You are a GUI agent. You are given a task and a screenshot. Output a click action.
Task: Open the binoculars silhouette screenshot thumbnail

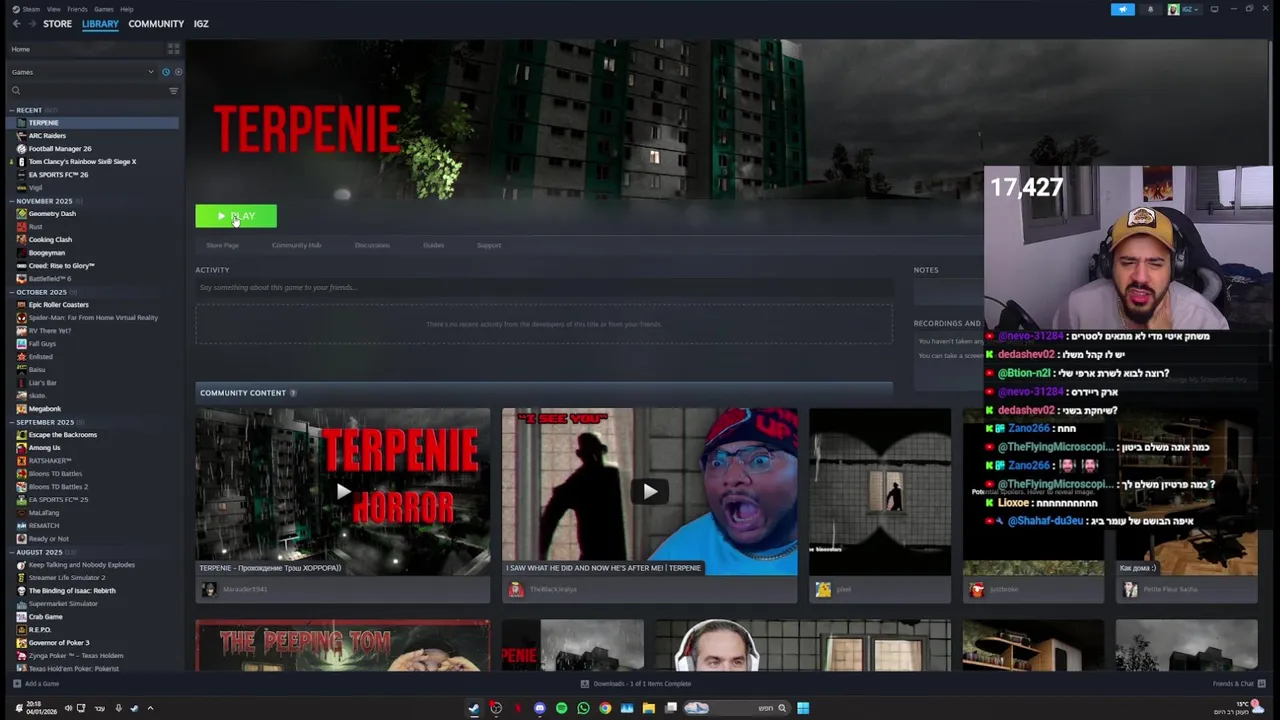click(880, 491)
